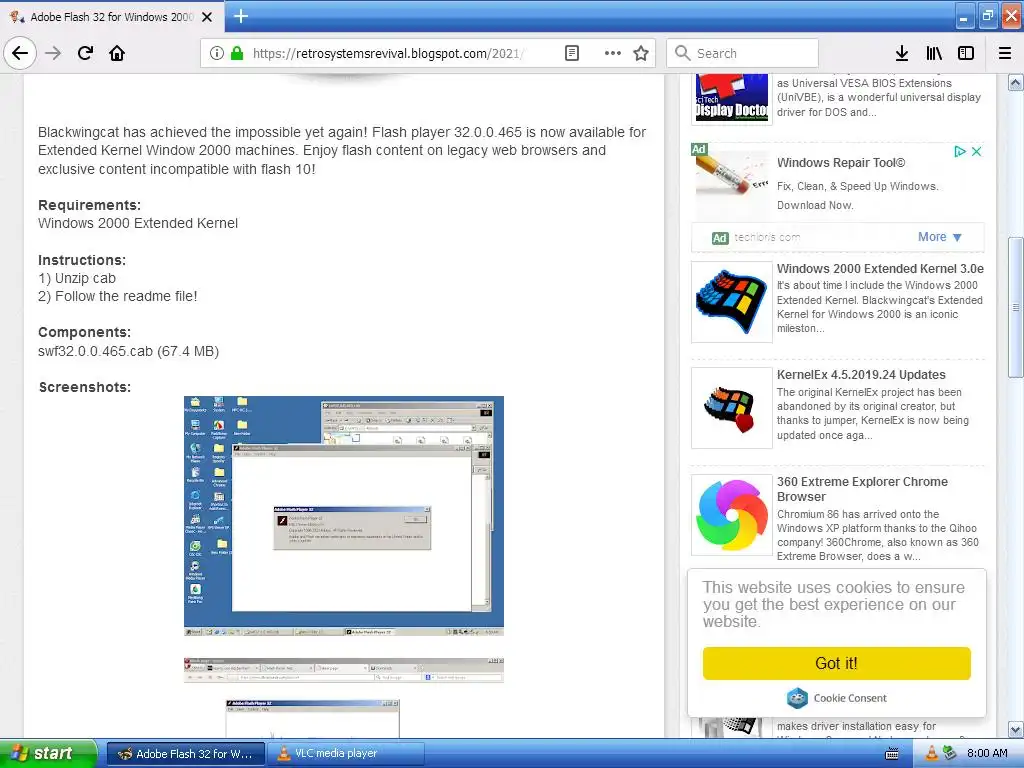Click the SciTech Display Doctor thumbnail
Image resolution: width=1024 pixels, height=768 pixels.
point(731,99)
